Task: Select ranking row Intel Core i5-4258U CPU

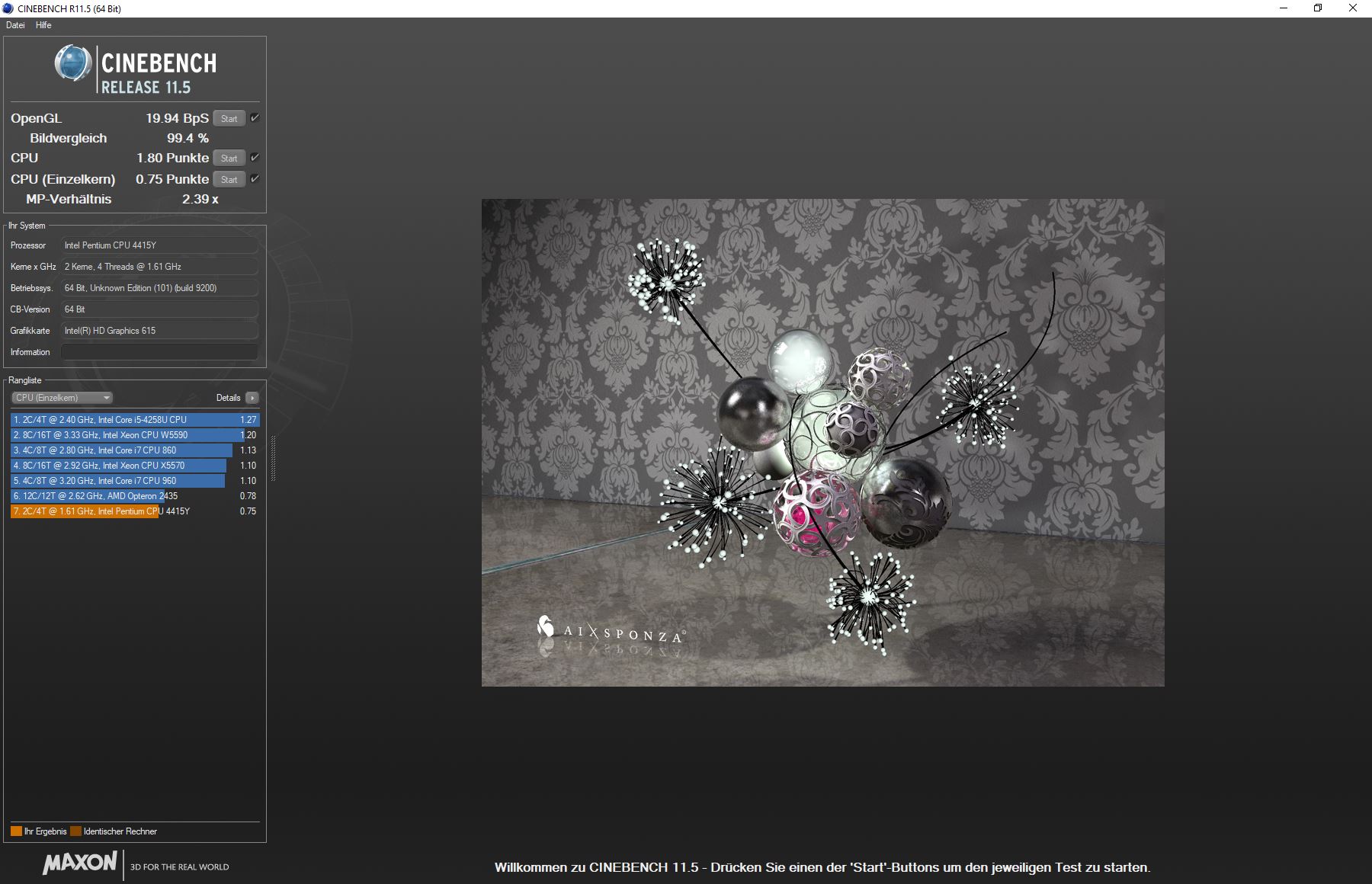Action: pos(135,420)
